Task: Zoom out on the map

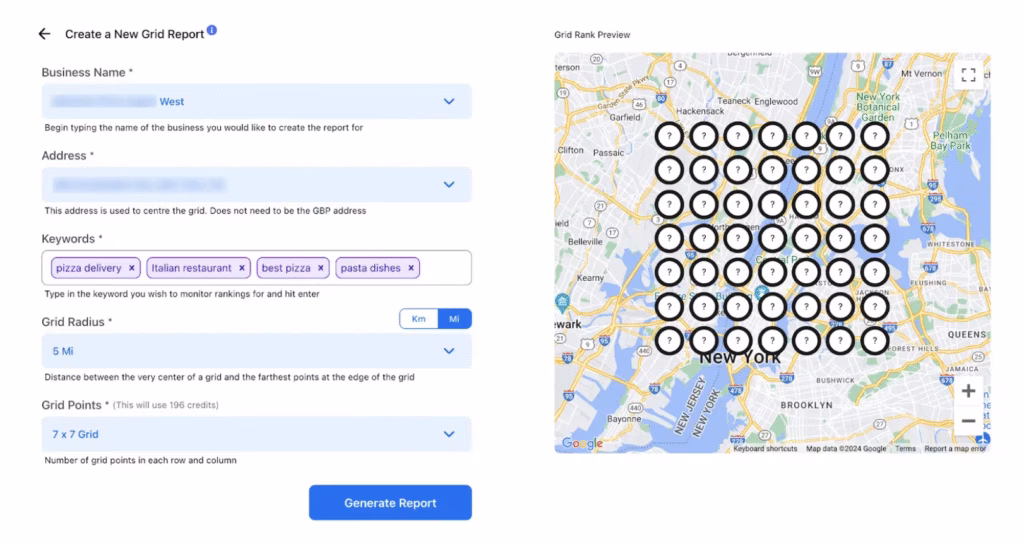Action: (968, 421)
